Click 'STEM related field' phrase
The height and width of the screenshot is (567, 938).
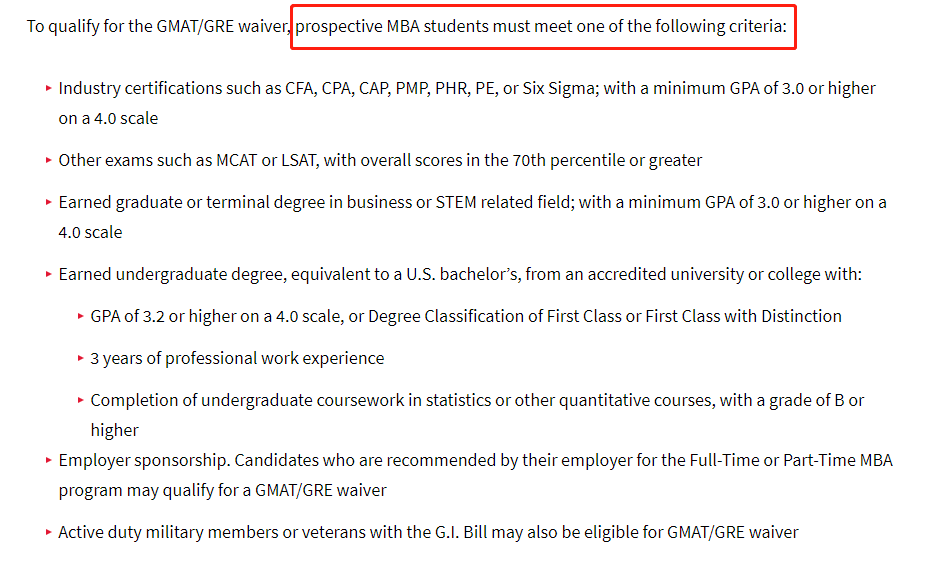503,202
